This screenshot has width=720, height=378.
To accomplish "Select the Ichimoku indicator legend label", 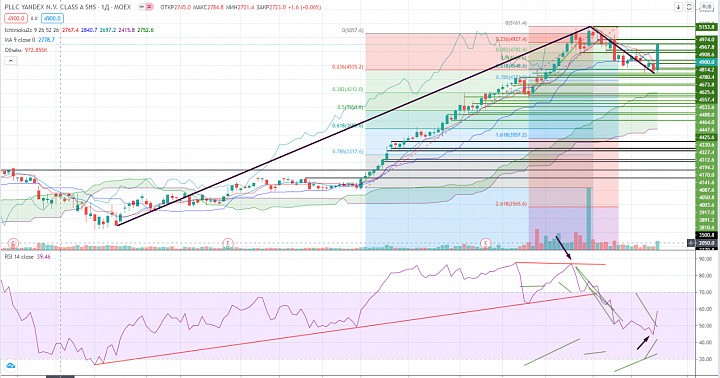I will tap(32, 30).
